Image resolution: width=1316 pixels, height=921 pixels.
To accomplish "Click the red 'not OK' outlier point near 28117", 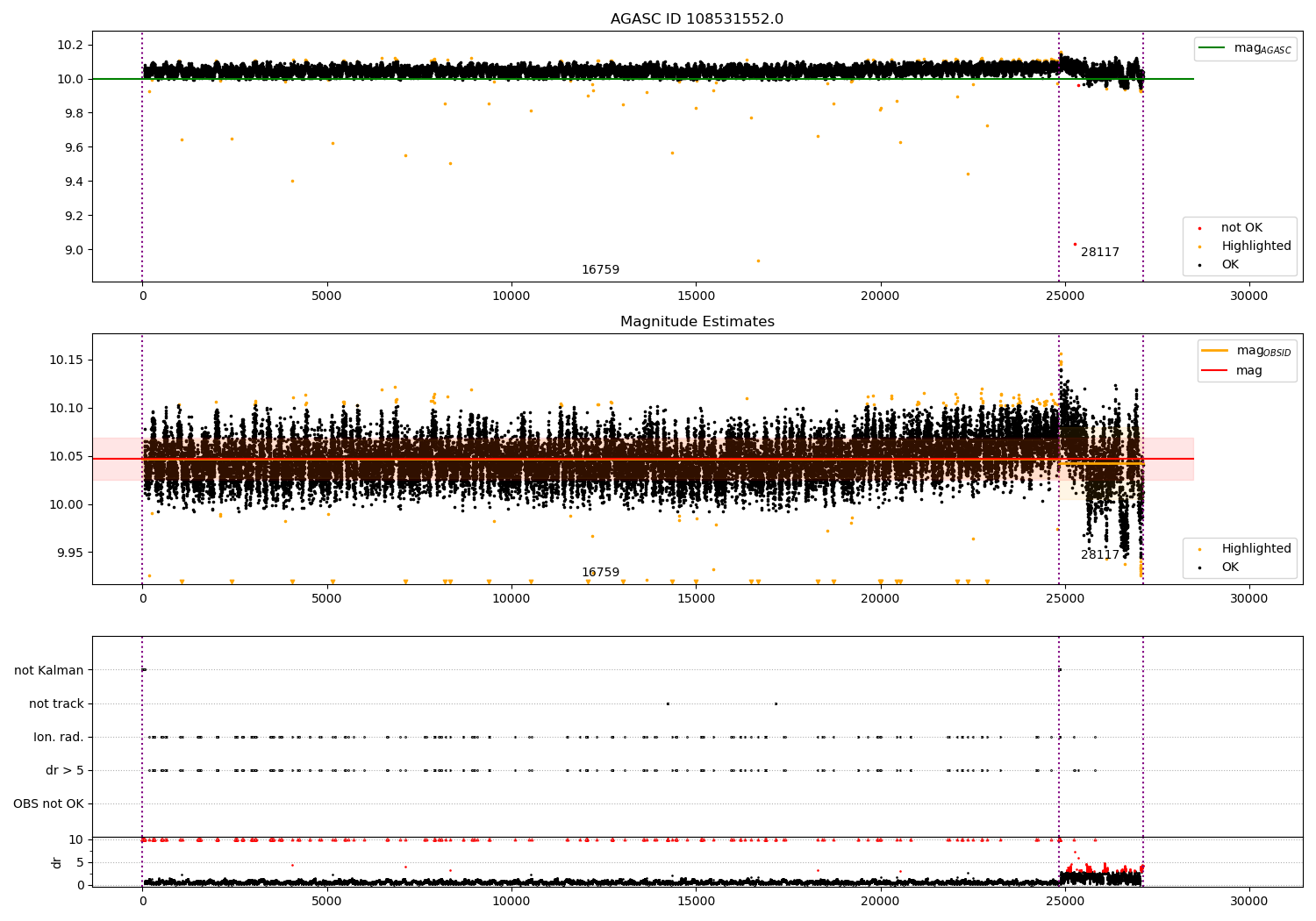I will tap(1075, 244).
